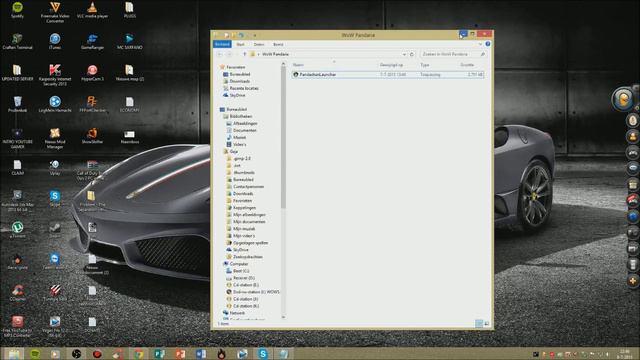This screenshot has width=640, height=360.
Task: Open Downloads under Favorieten
Action: pyautogui.click(x=239, y=81)
